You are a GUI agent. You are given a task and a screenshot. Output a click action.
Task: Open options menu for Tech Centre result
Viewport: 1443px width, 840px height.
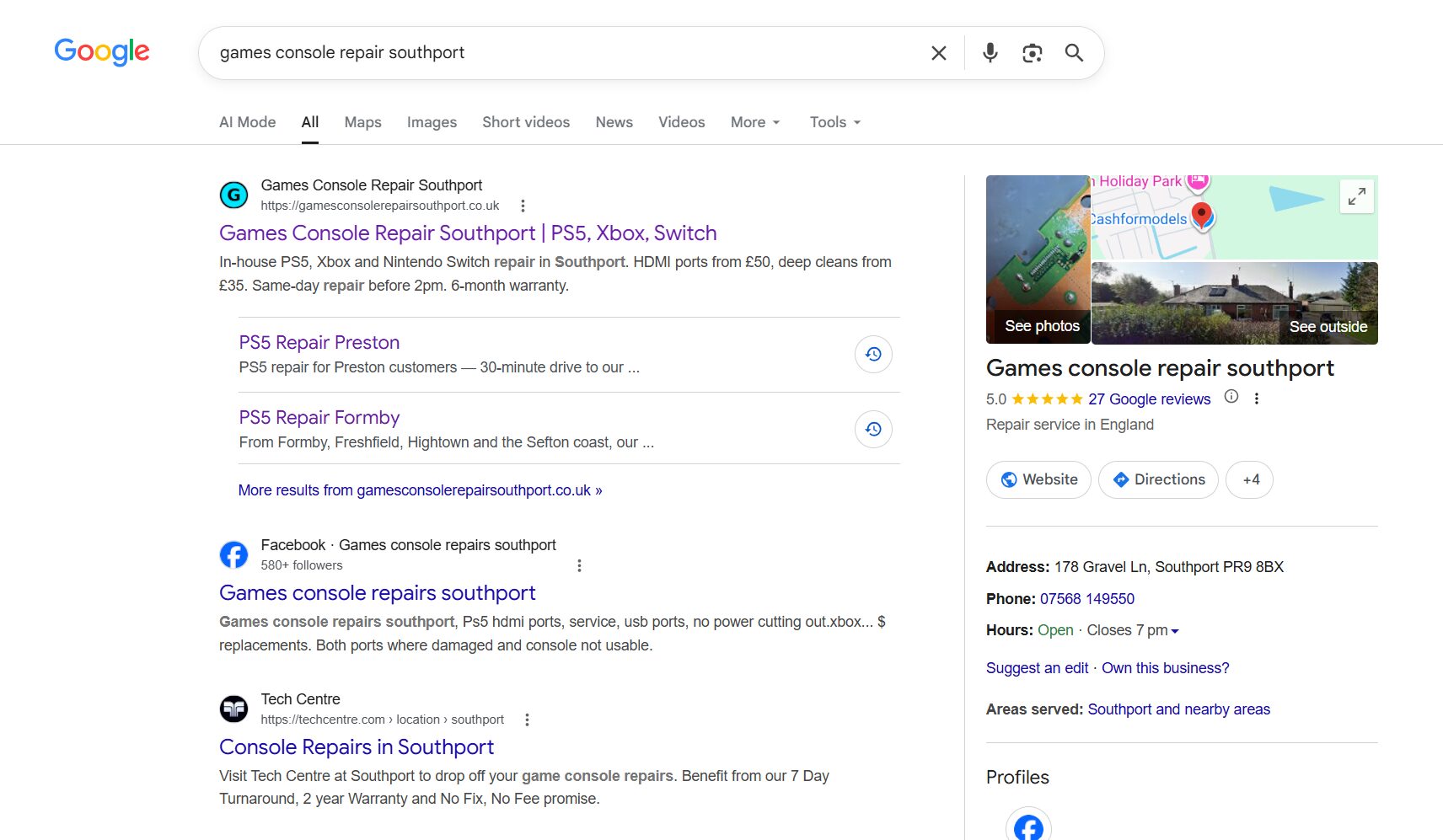pos(527,720)
